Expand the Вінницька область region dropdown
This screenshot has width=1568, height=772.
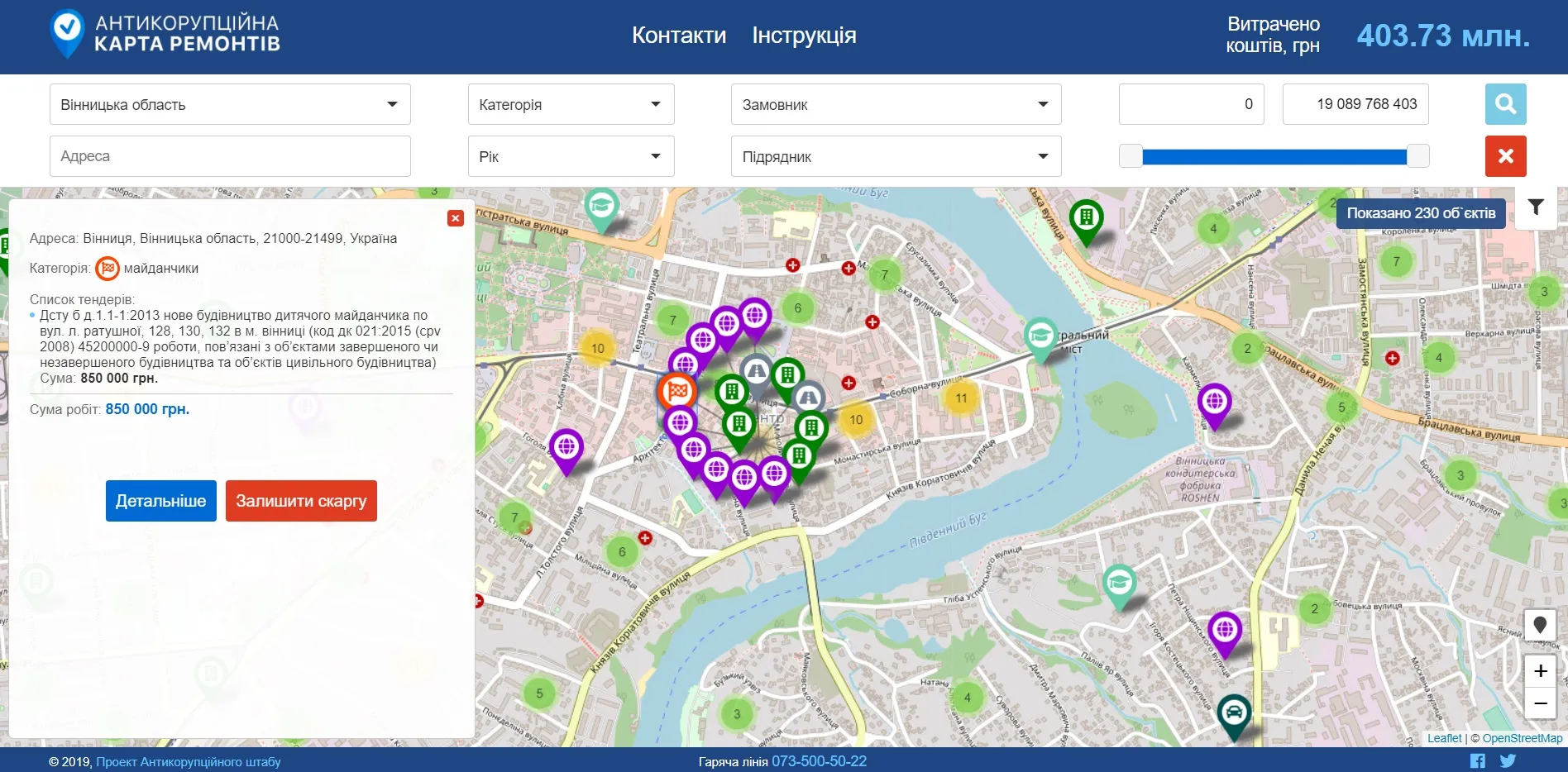pos(230,104)
